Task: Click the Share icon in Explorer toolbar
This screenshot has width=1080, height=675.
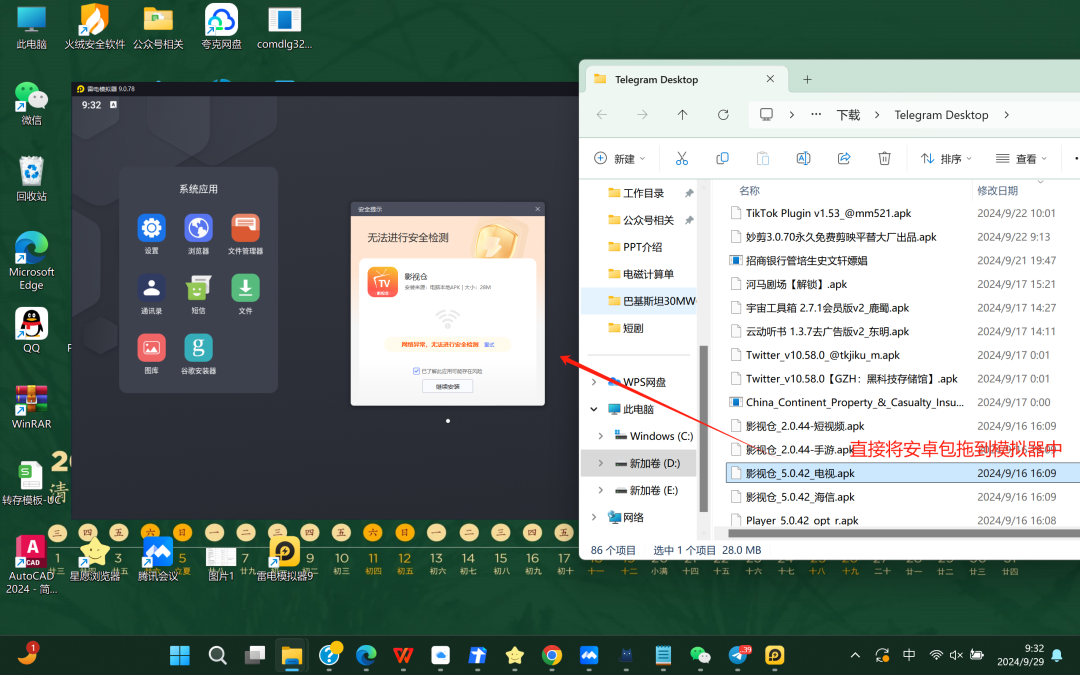Action: point(844,158)
